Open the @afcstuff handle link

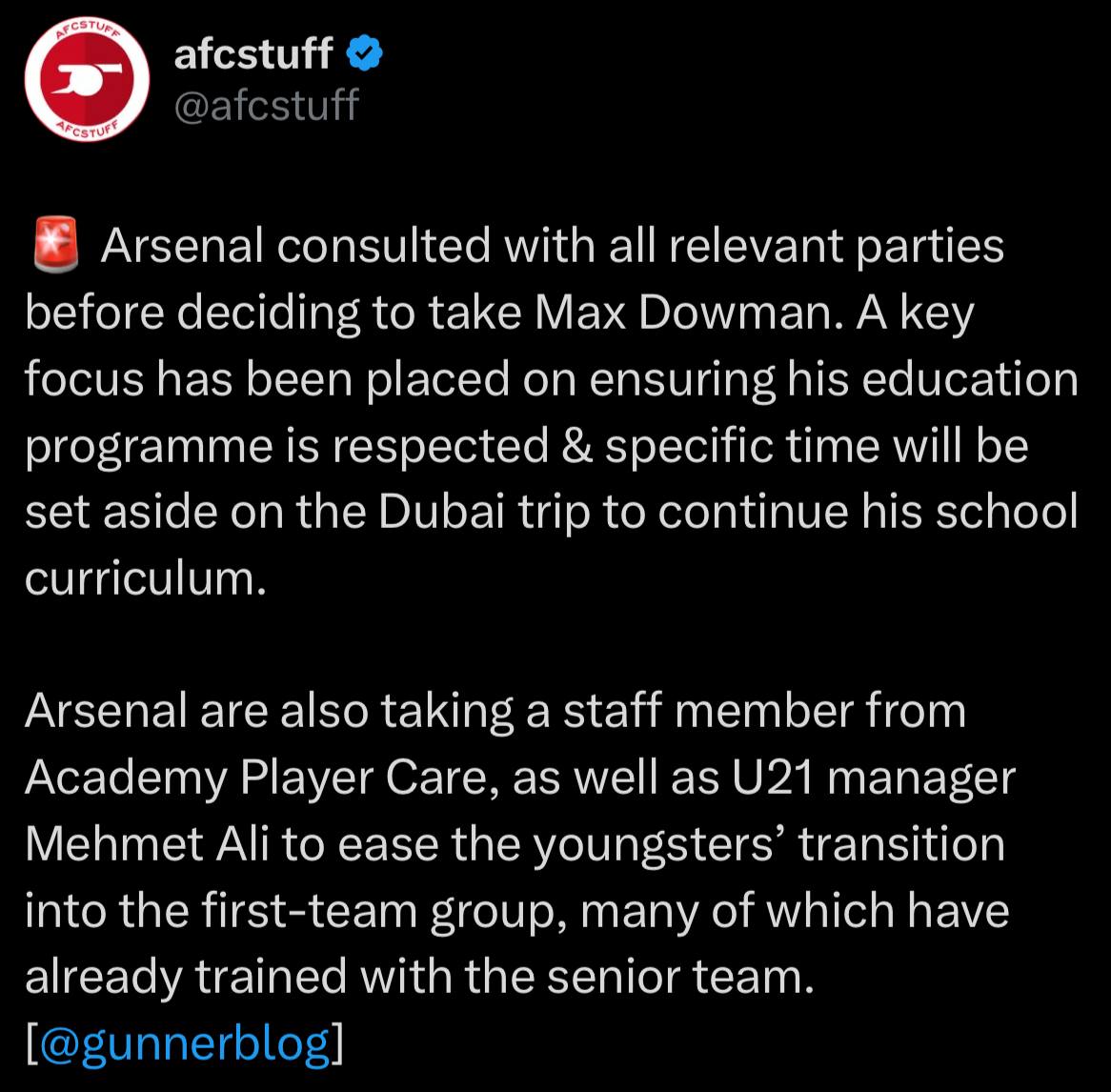pyautogui.click(x=266, y=104)
